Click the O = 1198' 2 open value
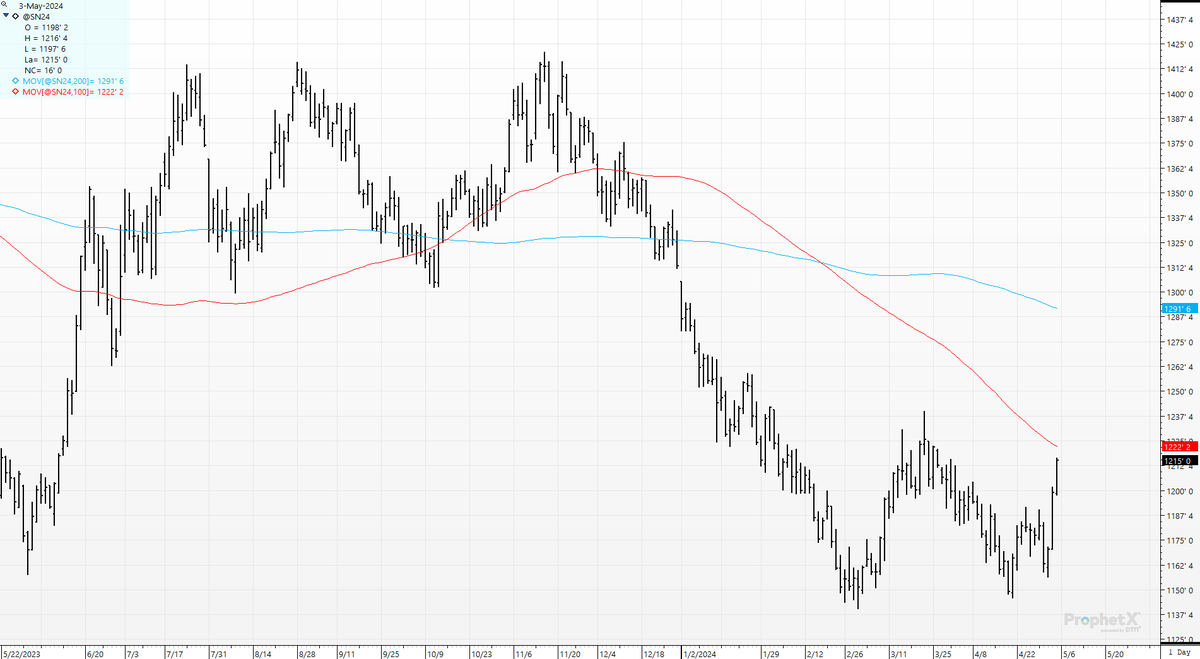Viewport: 1200px width, 659px height. pyautogui.click(x=45, y=28)
